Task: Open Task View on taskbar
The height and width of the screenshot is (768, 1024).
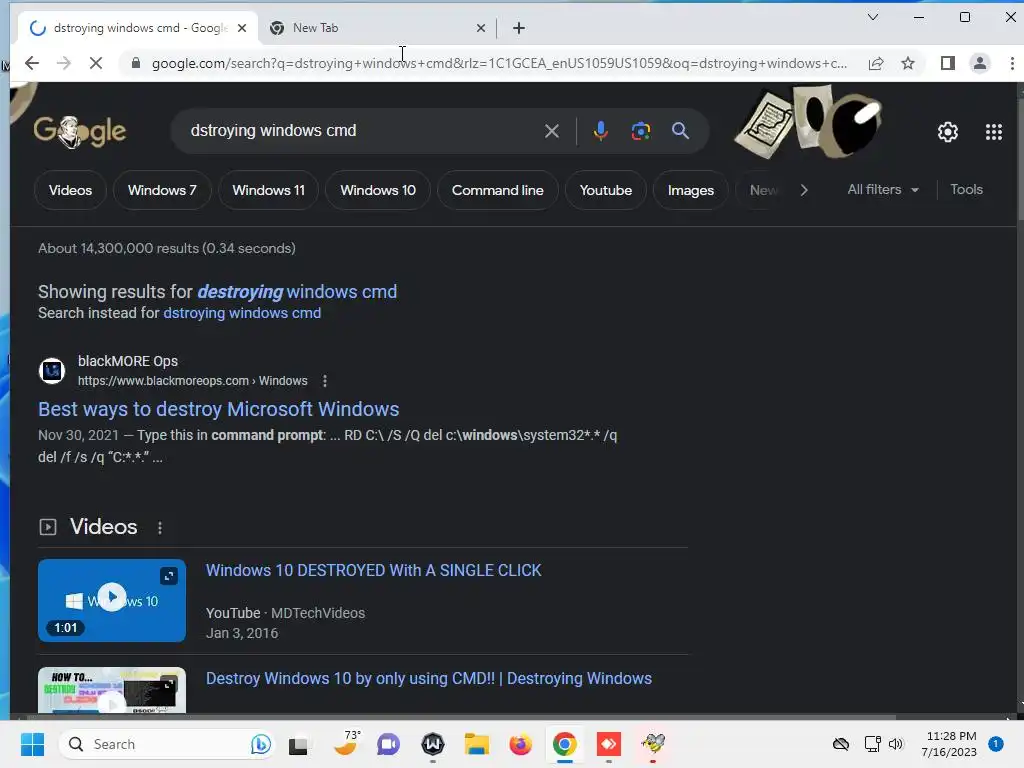Action: 298,744
